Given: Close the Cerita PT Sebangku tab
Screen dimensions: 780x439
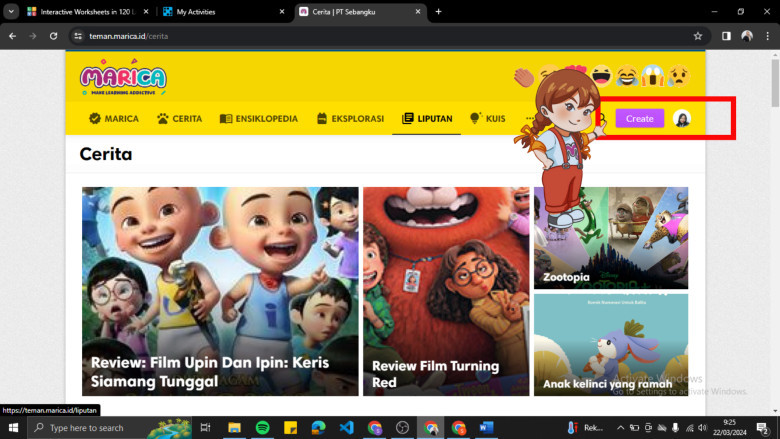Looking at the screenshot, I should [x=418, y=11].
